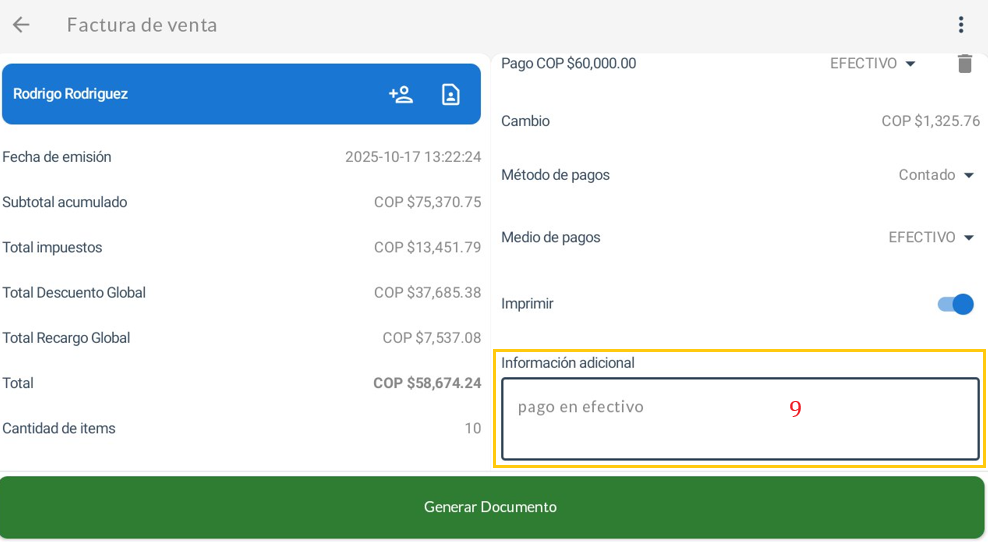Click the Cantidad de items row
The image size is (988, 542).
click(x=241, y=429)
